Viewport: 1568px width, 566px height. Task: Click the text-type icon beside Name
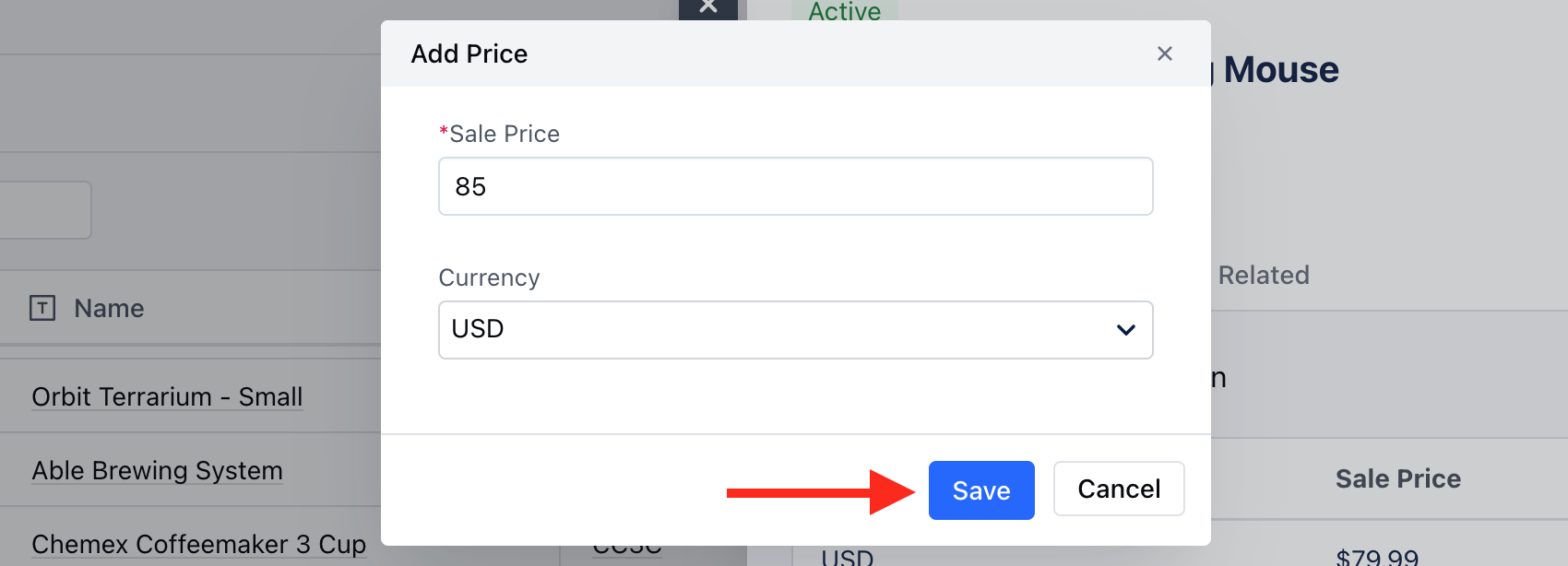42,308
